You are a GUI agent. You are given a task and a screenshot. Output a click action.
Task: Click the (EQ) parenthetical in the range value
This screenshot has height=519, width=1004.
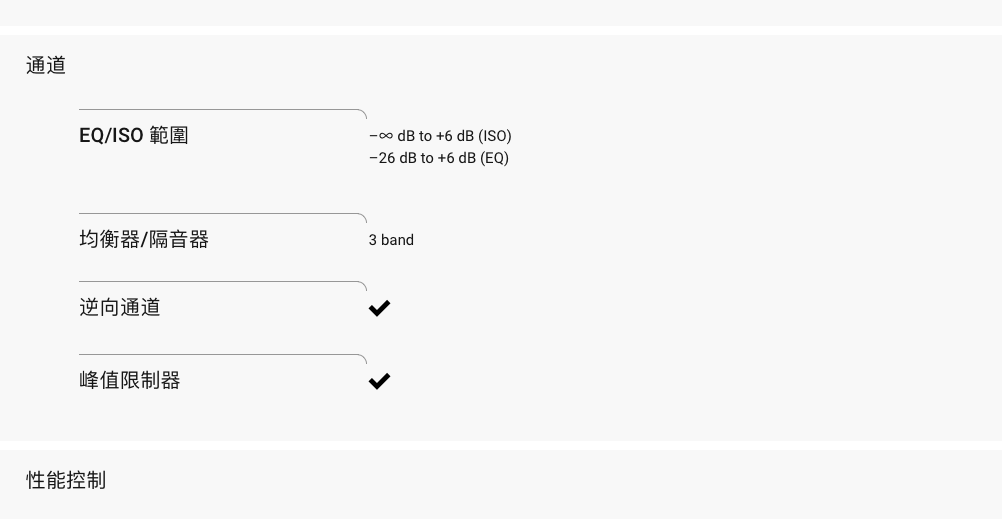tap(494, 158)
